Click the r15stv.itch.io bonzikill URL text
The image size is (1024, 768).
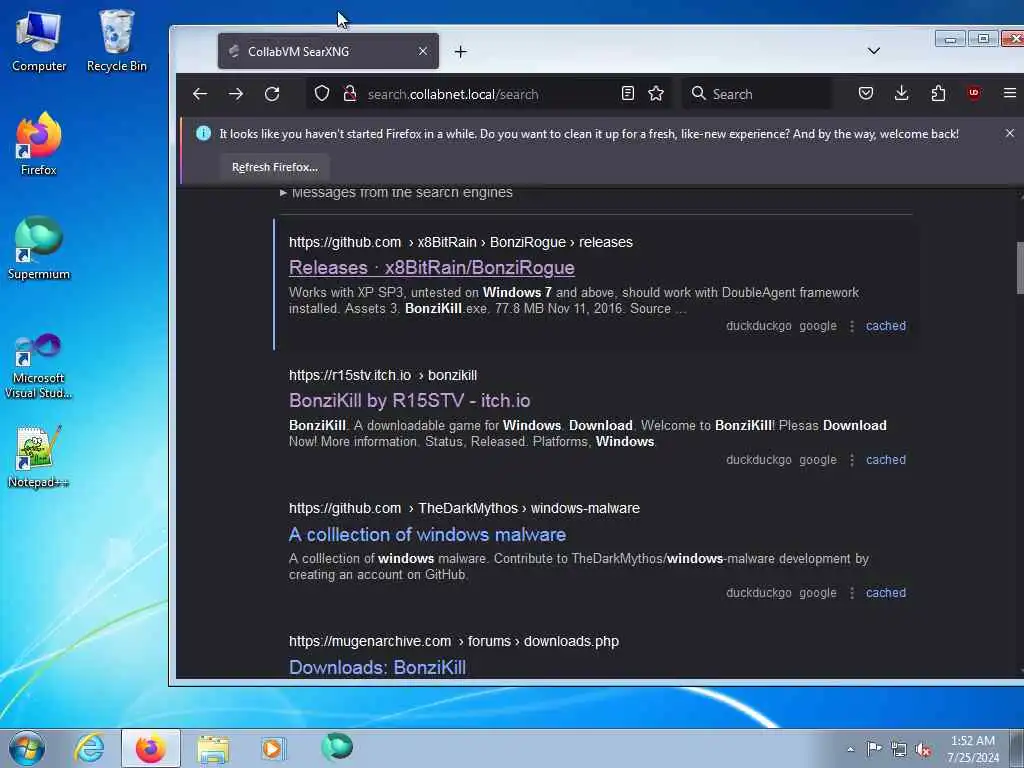[x=383, y=376]
